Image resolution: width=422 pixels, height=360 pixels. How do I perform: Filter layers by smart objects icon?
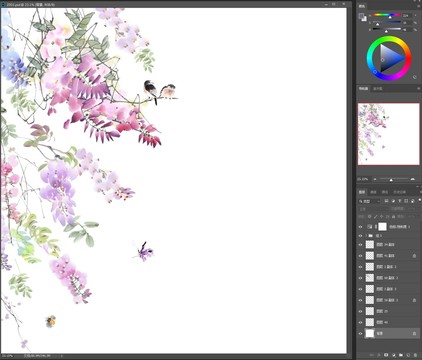click(x=413, y=201)
